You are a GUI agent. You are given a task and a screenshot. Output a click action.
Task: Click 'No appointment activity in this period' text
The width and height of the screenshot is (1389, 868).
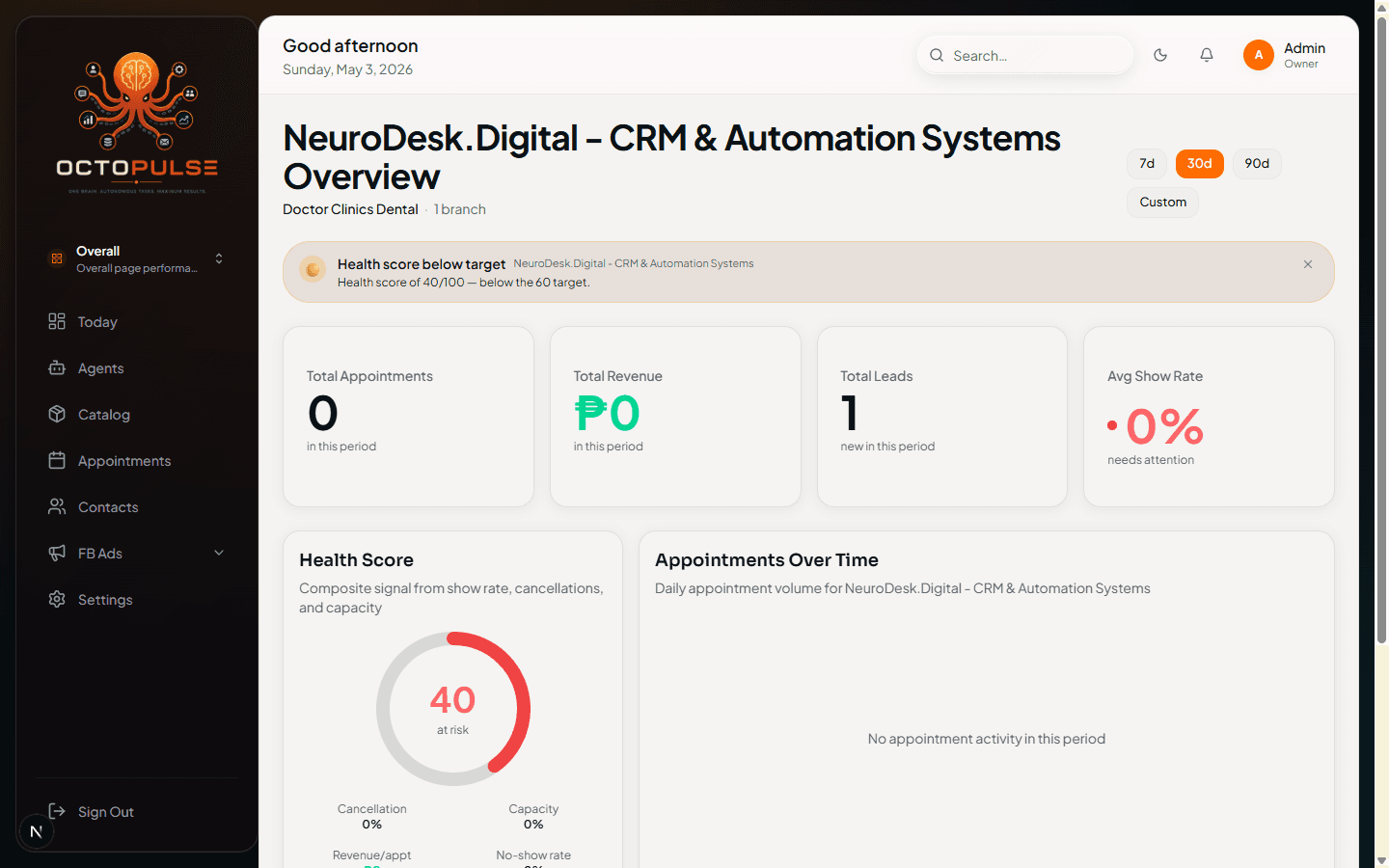pyautogui.click(x=986, y=739)
